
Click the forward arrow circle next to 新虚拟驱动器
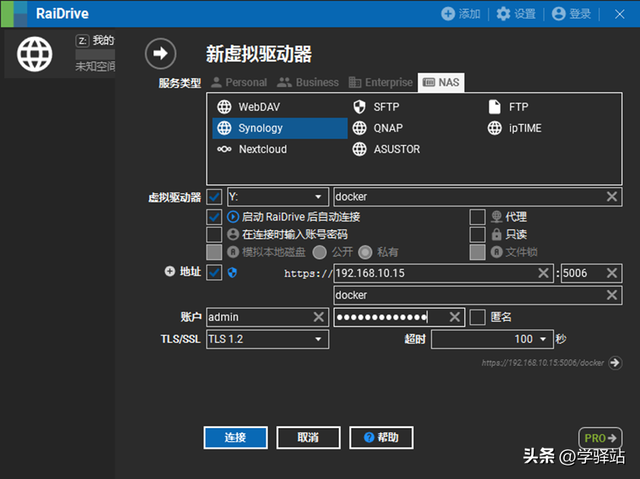160,53
